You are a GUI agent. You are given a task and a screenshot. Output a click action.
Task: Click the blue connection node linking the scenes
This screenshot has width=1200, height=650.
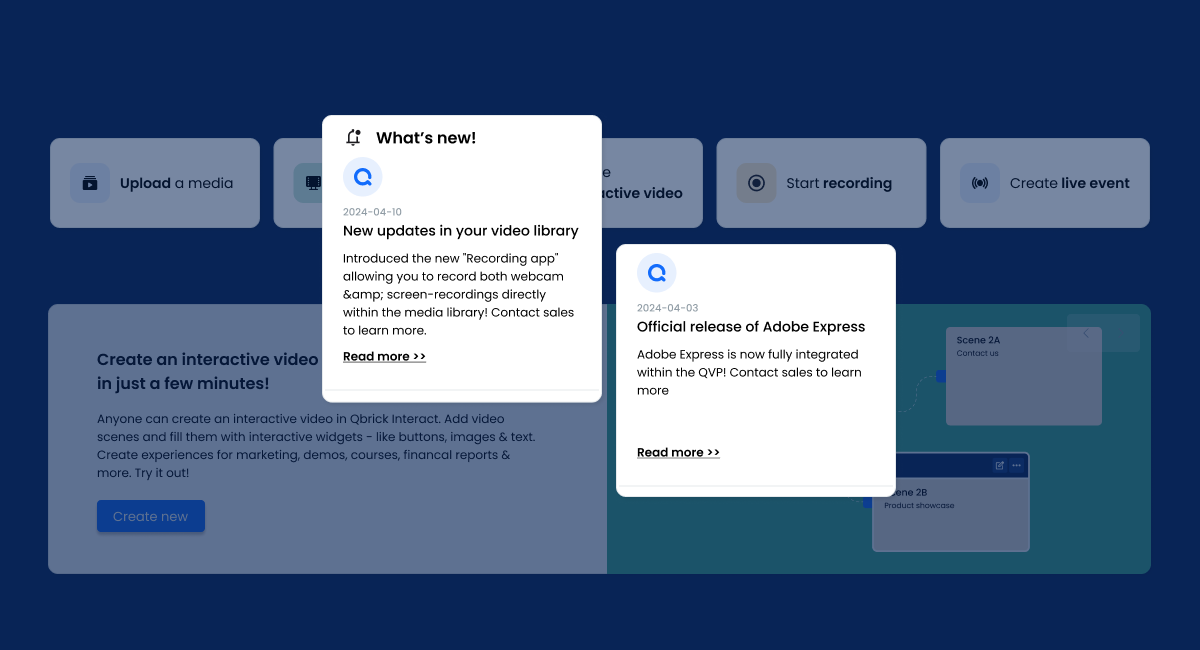(940, 375)
